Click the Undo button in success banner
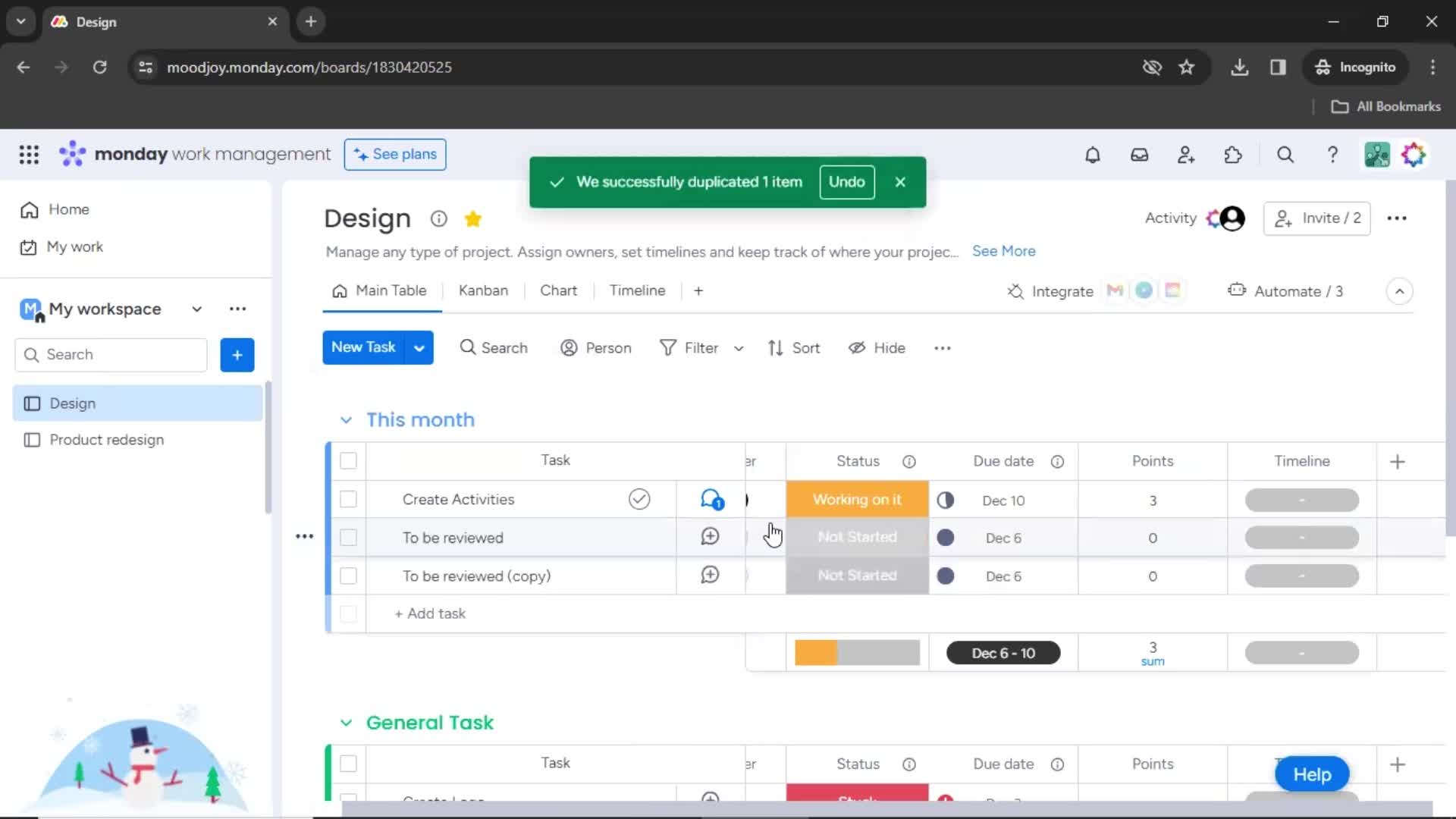Screen dimensions: 1456x819 (x=845, y=182)
